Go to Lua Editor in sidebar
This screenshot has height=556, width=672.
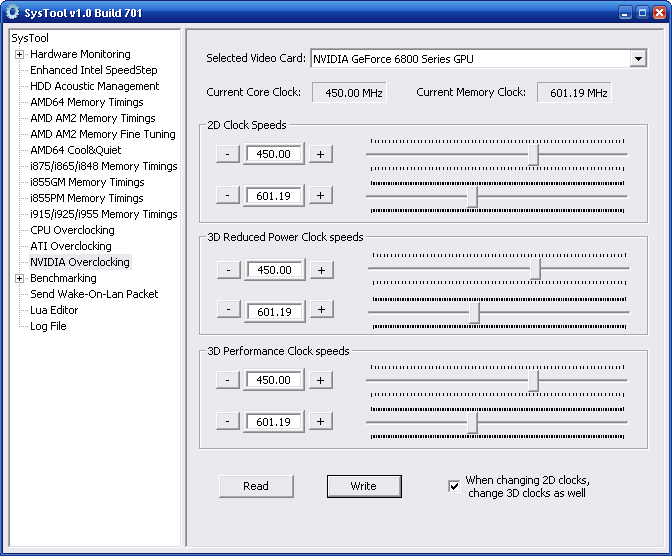point(54,310)
